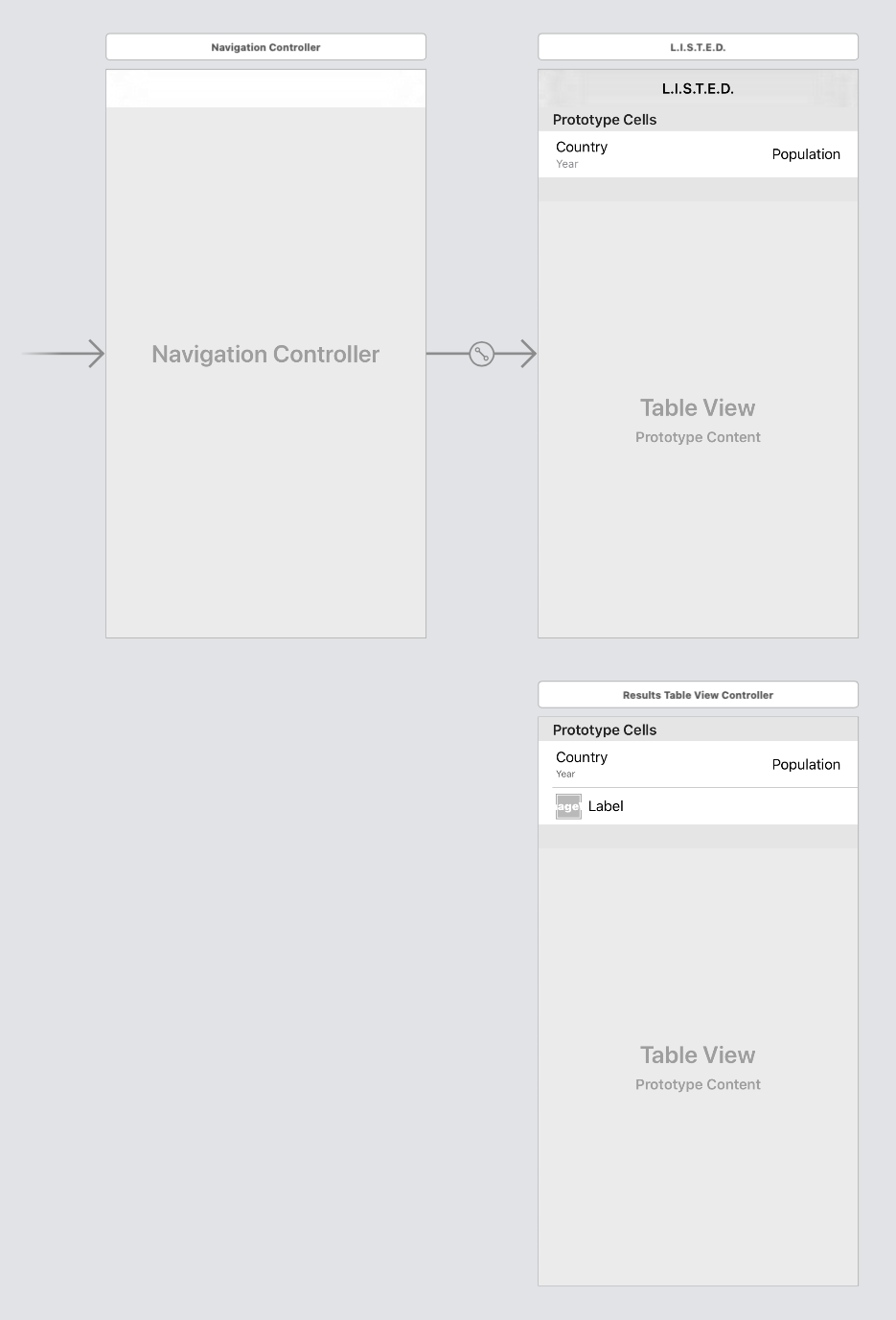Select the root view controller relationship segue icon
The width and height of the screenshot is (896, 1320).
[481, 354]
